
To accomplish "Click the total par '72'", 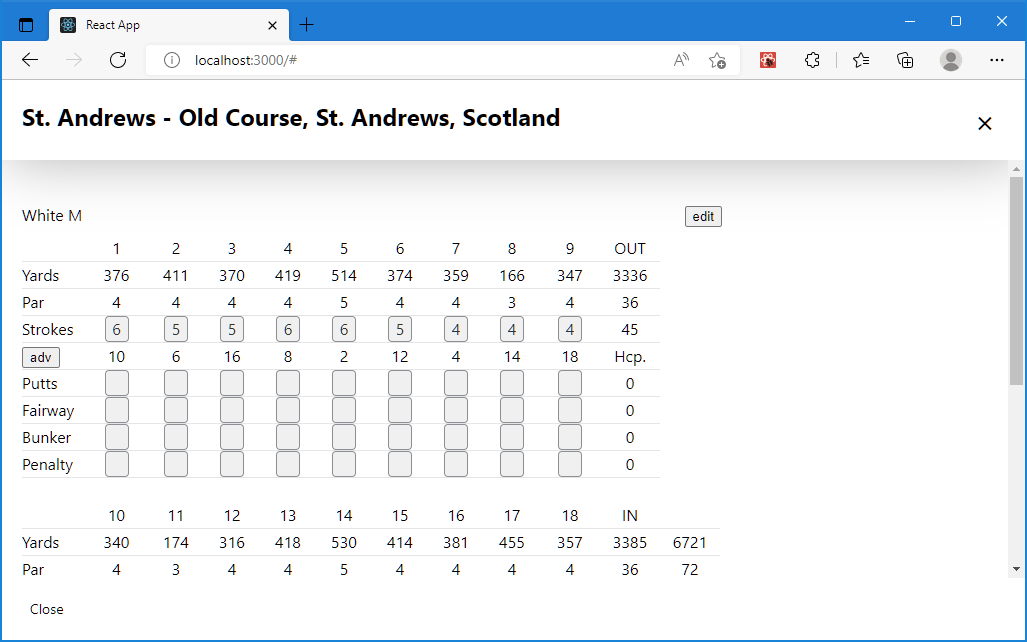I will (x=690, y=570).
